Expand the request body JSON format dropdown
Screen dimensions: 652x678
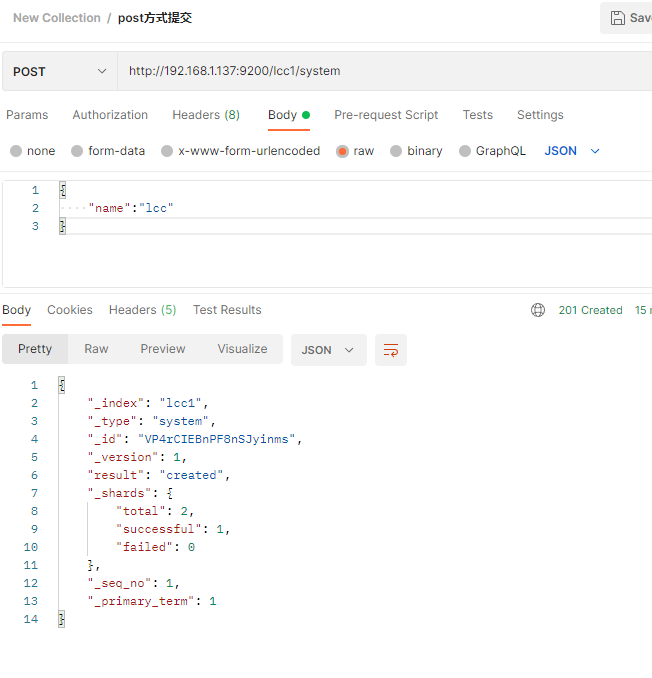click(x=572, y=151)
